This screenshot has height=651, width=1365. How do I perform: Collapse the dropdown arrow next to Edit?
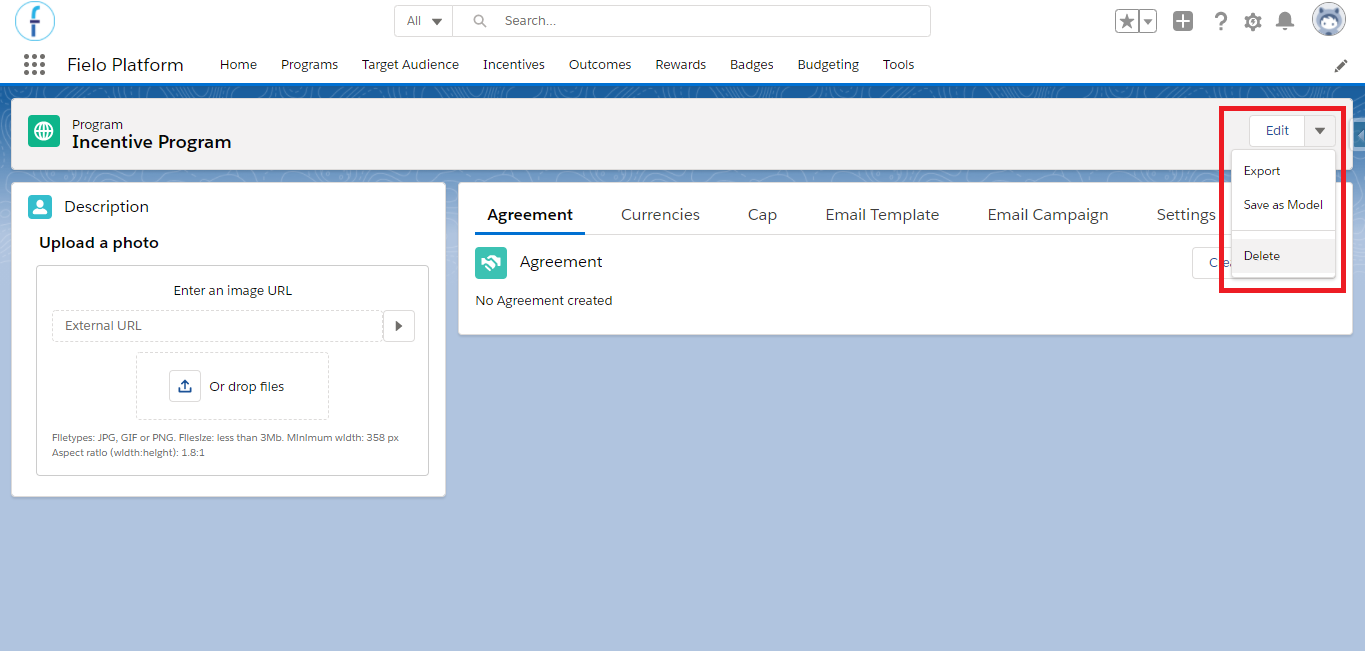pyautogui.click(x=1320, y=131)
